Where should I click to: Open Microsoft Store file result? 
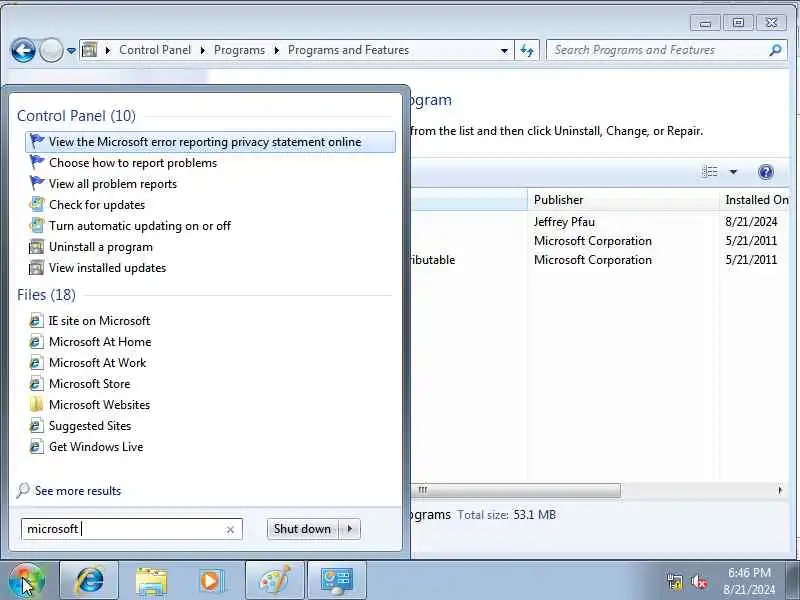click(89, 384)
